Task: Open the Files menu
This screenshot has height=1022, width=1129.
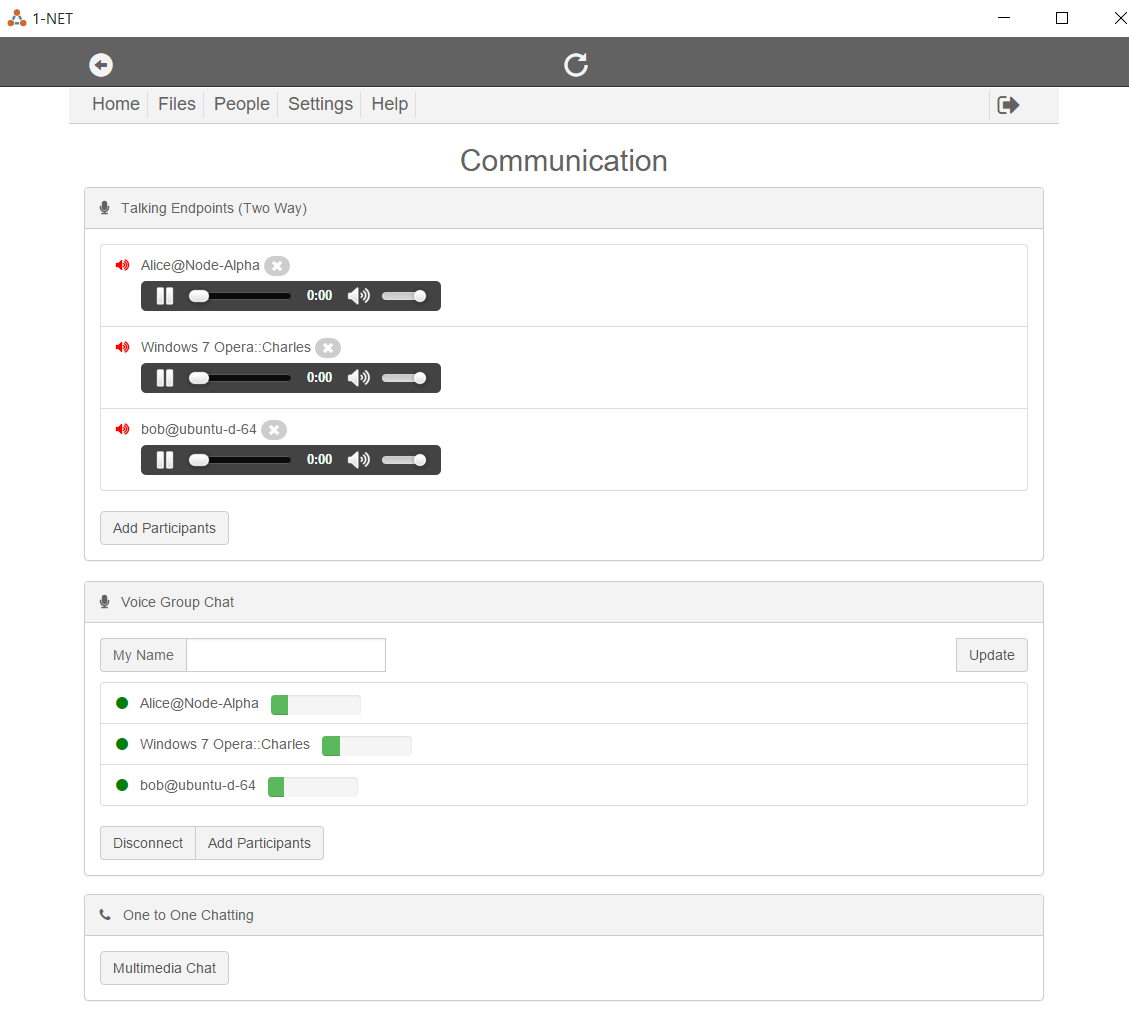Action: coord(177,104)
